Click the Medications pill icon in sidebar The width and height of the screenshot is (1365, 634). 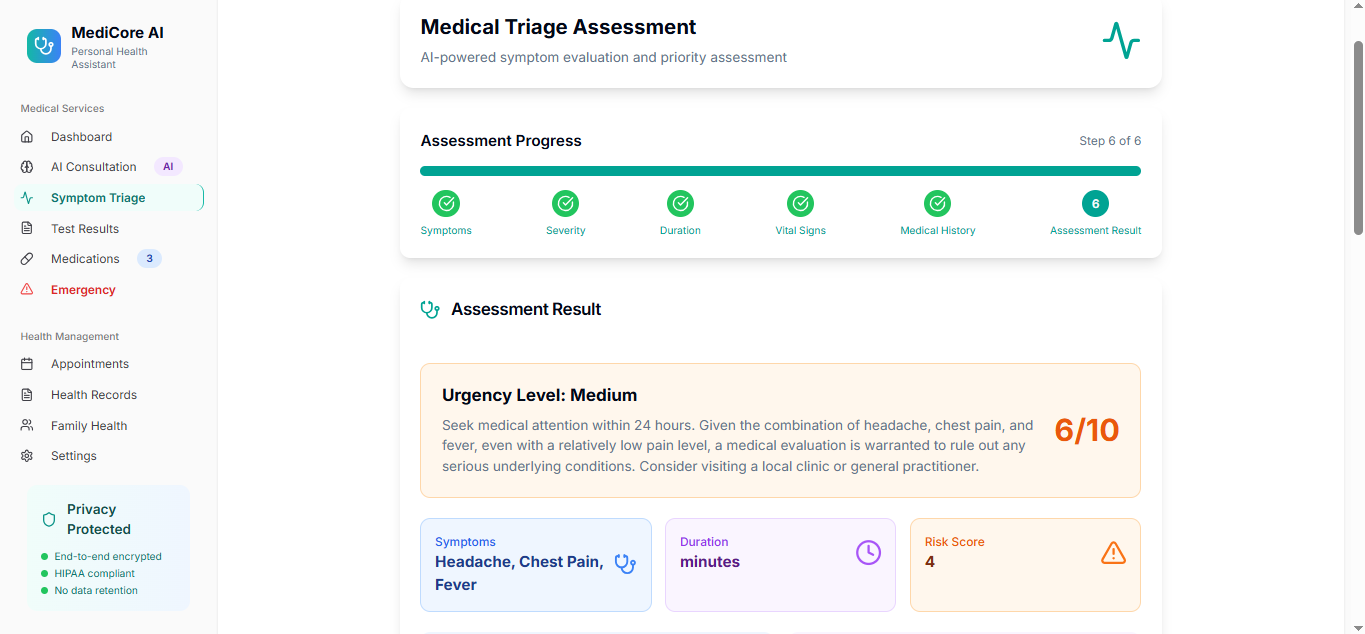pos(28,258)
